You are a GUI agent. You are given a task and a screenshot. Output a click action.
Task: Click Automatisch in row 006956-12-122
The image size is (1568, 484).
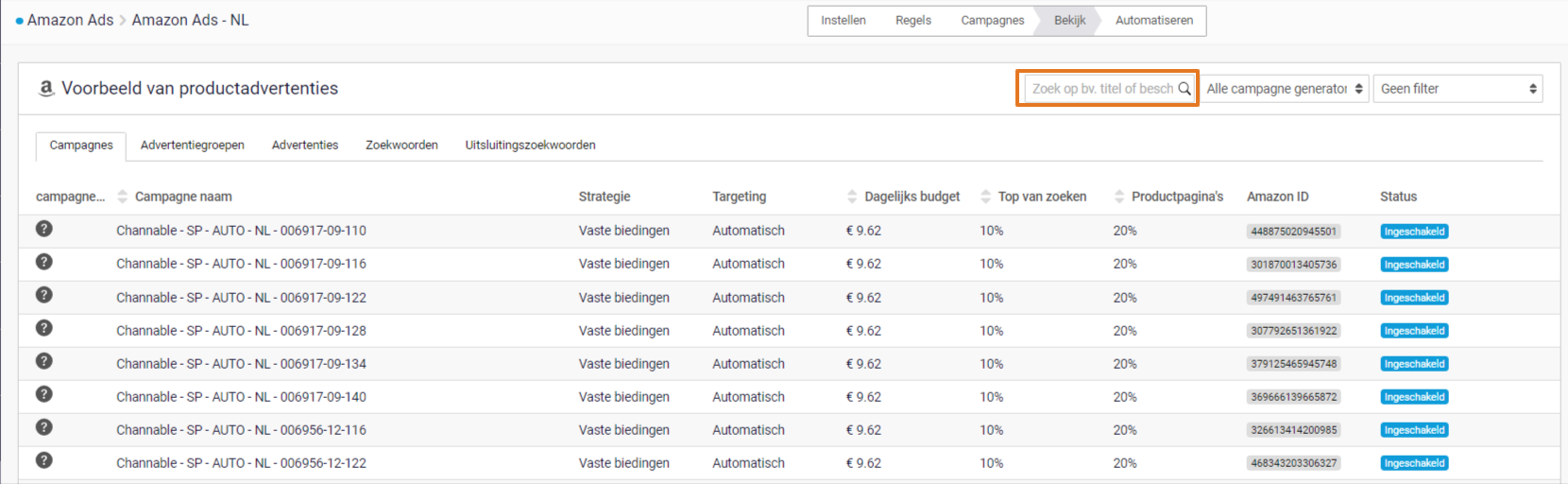coord(748,463)
